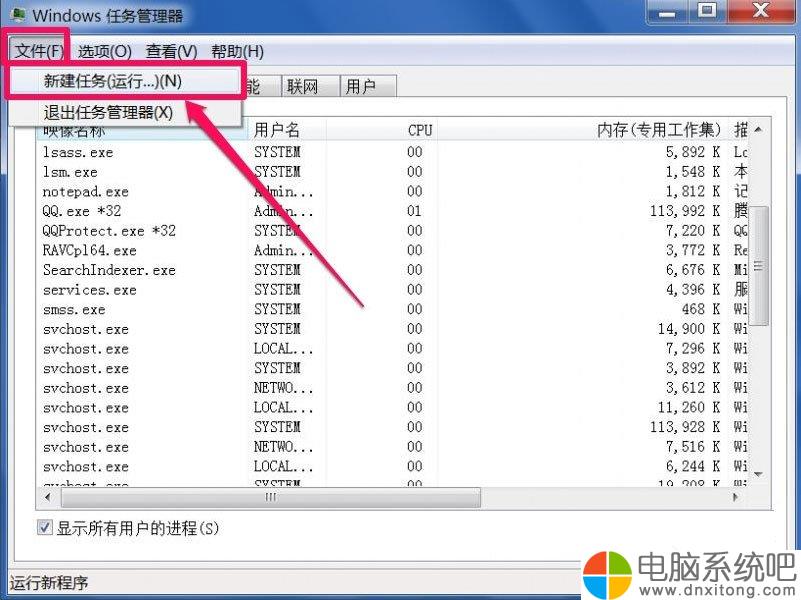This screenshot has width=801, height=600.
Task: Select the RAVCpl64.exe process
Action: point(393,250)
